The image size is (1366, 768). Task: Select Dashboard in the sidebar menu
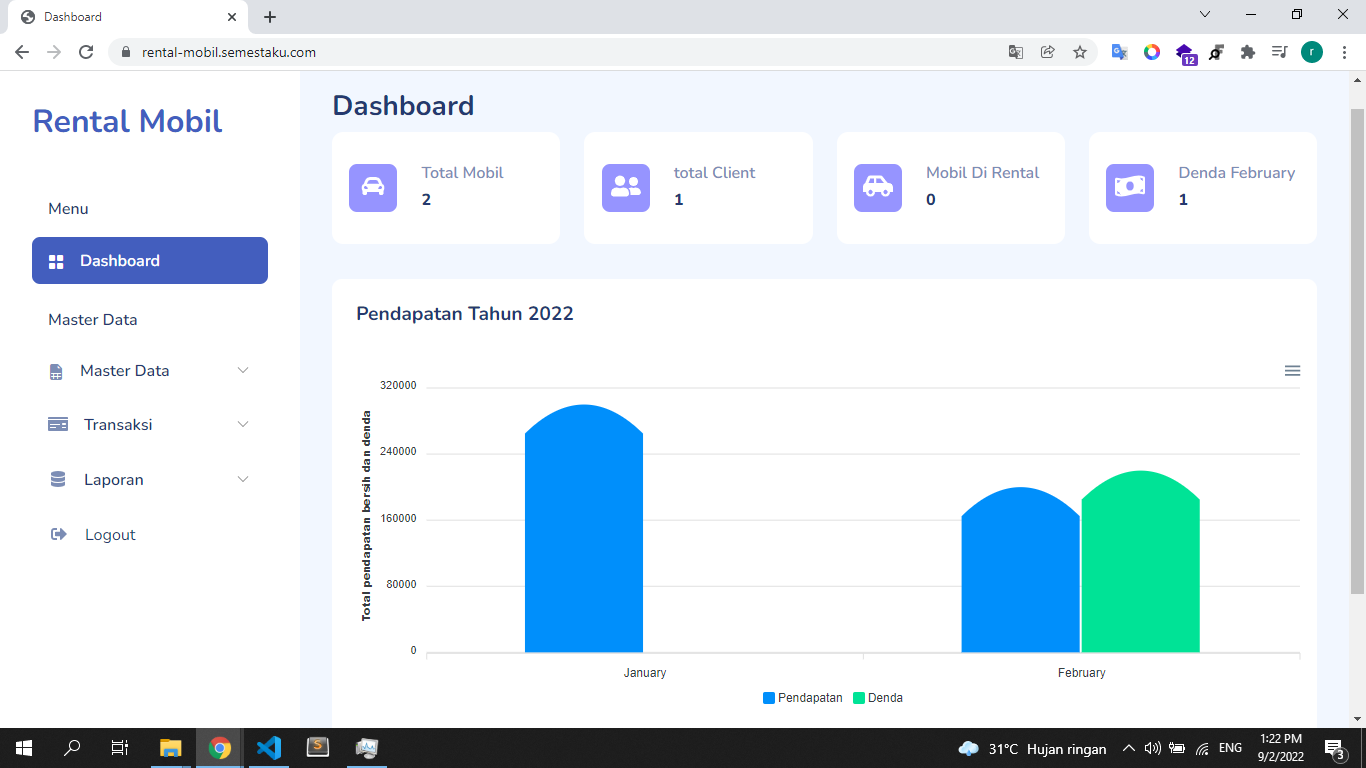pos(150,261)
